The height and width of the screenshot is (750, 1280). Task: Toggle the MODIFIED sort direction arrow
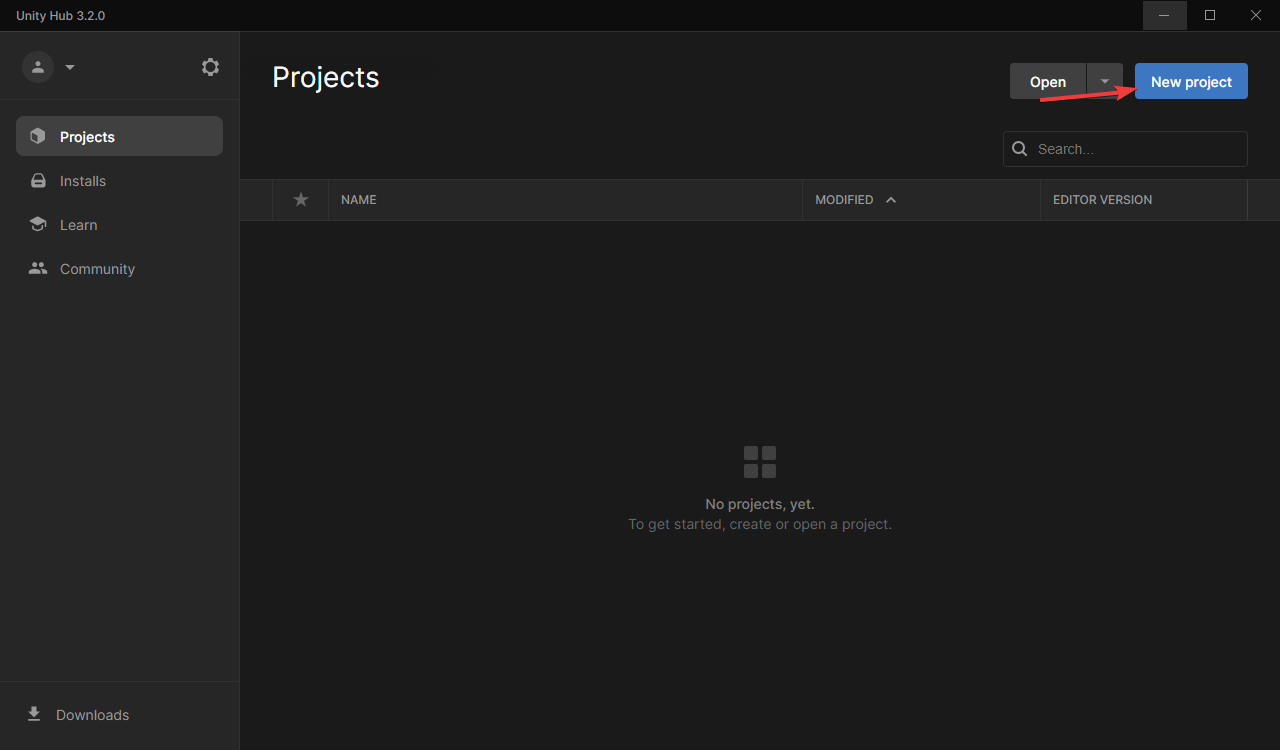891,200
